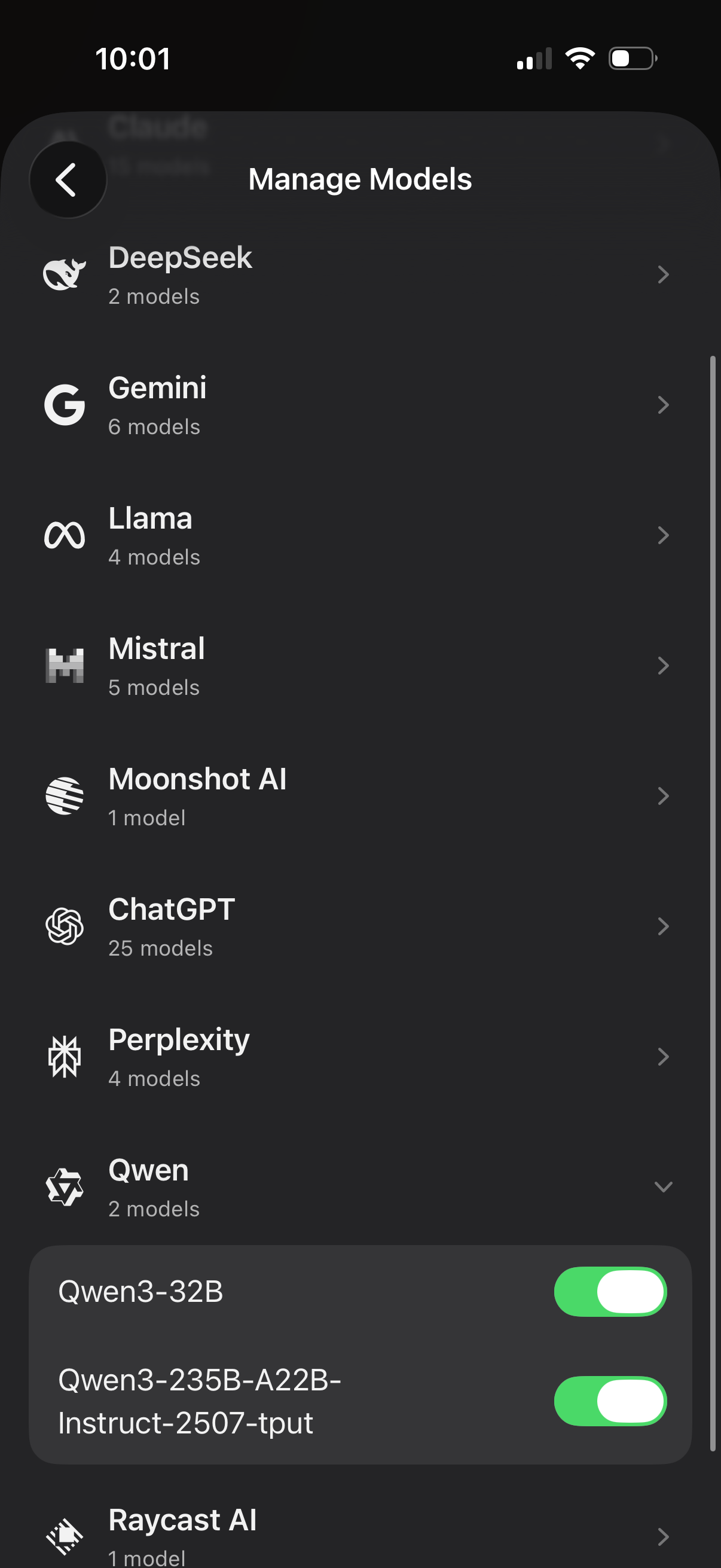This screenshot has height=1568, width=721.
Task: Tap the Moonshot AI striped globe icon
Action: click(65, 795)
